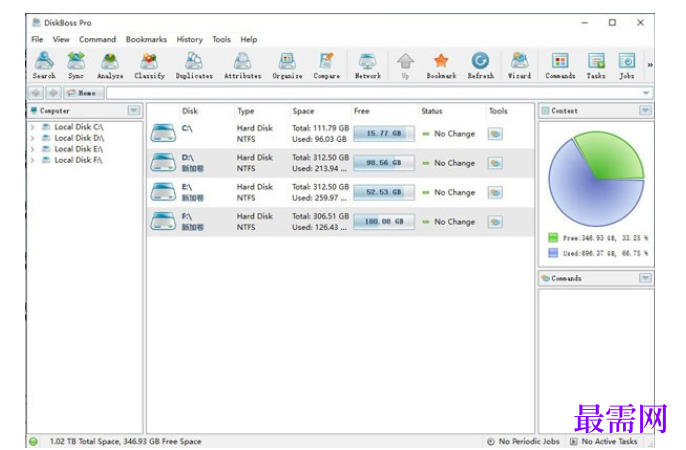
Task: Open tools button for E:\ row
Action: (495, 192)
